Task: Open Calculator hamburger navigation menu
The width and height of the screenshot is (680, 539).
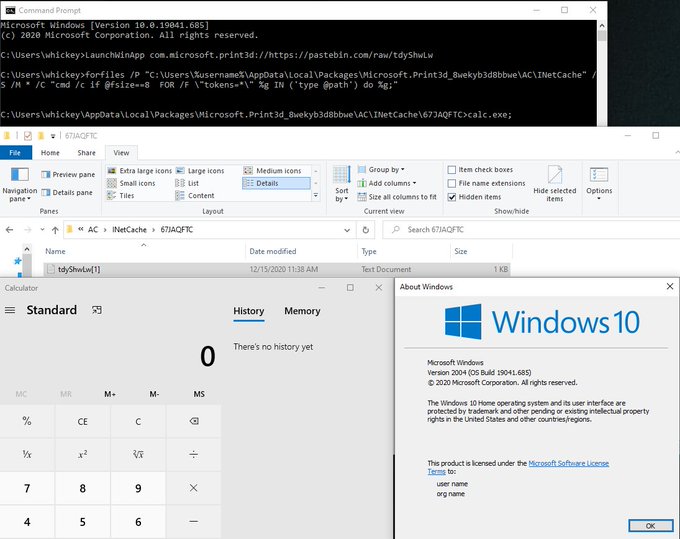Action: (x=10, y=310)
